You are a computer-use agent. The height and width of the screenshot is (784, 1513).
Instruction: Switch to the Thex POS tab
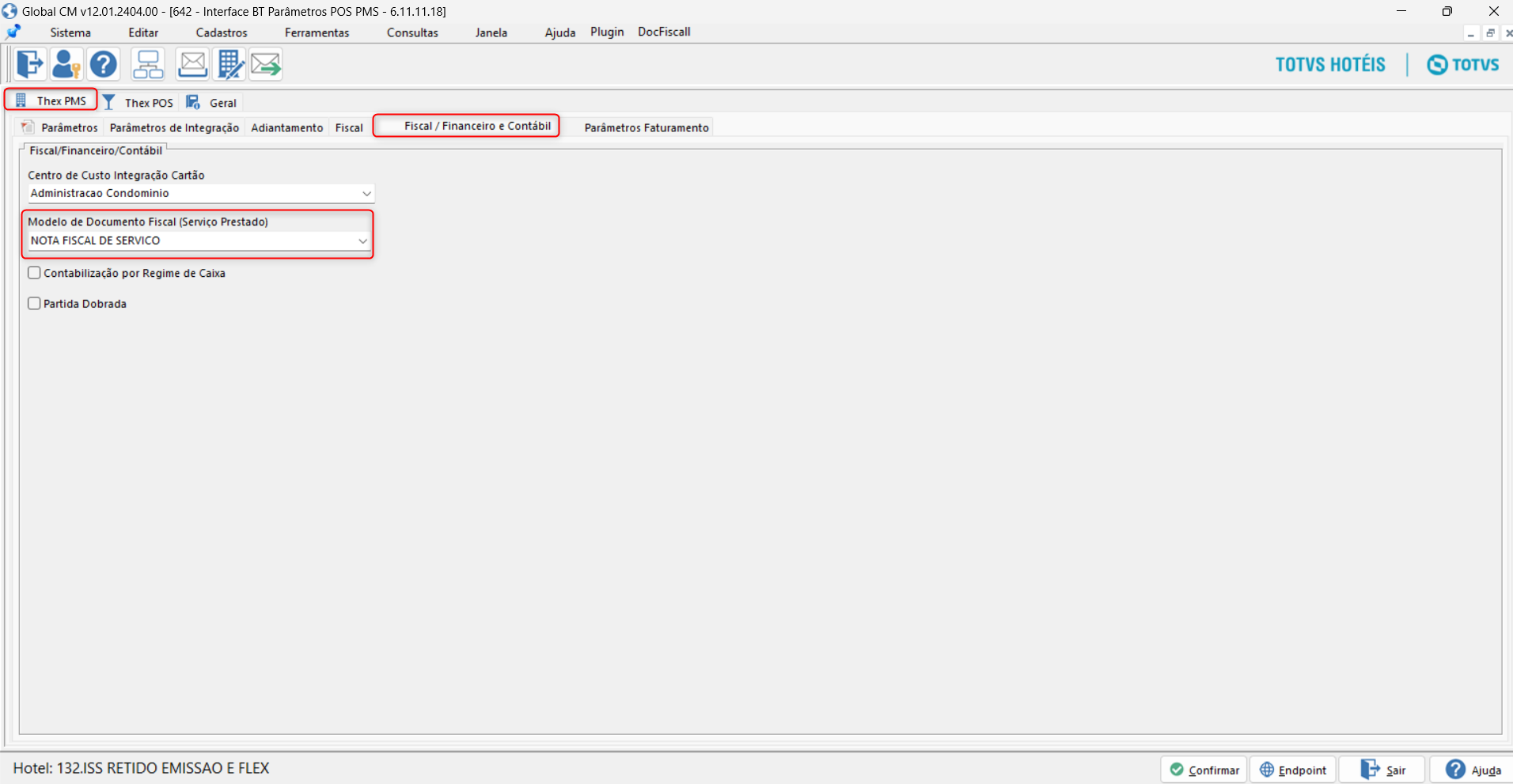coord(138,102)
